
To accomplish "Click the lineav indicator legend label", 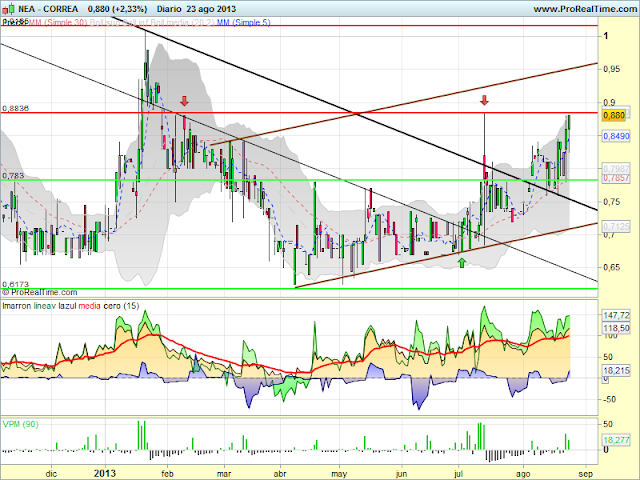I will tap(45, 306).
